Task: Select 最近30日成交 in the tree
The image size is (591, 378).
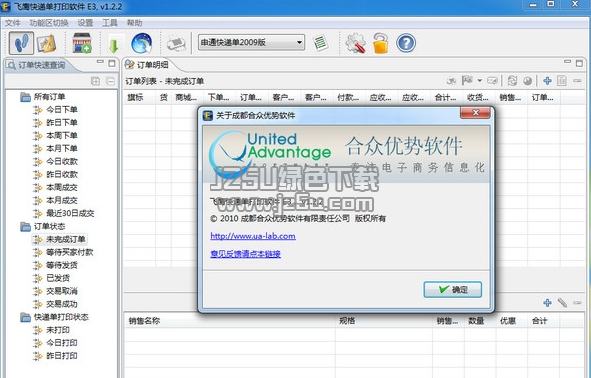Action: [64, 213]
